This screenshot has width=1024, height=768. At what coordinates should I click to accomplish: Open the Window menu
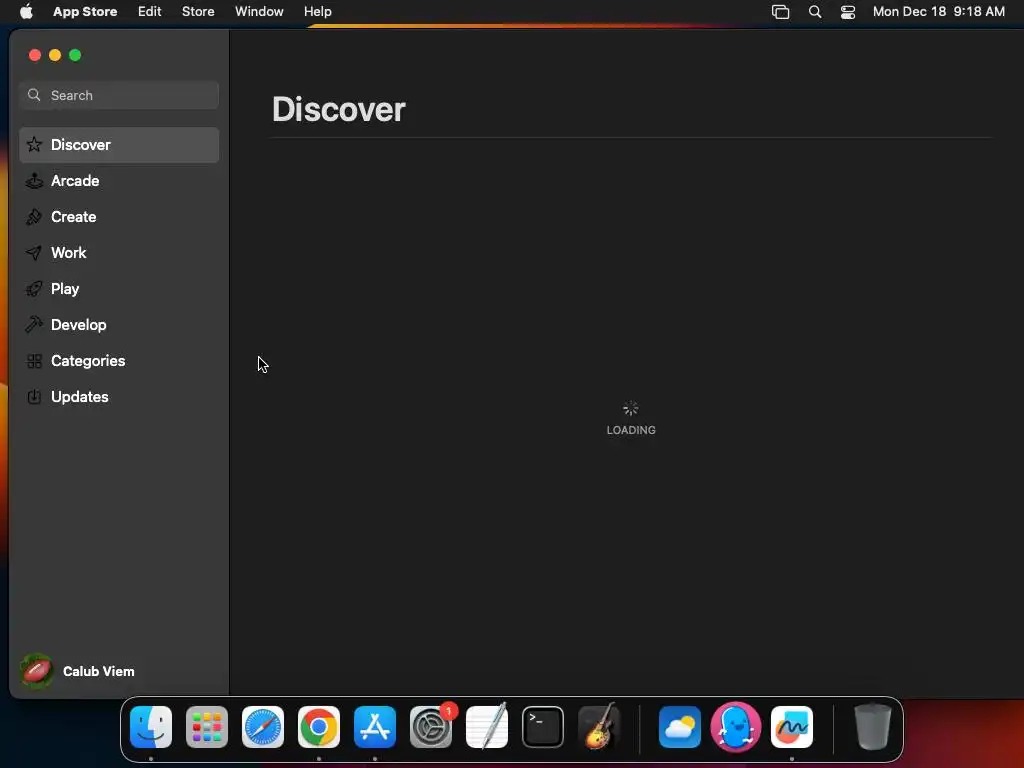click(x=259, y=12)
